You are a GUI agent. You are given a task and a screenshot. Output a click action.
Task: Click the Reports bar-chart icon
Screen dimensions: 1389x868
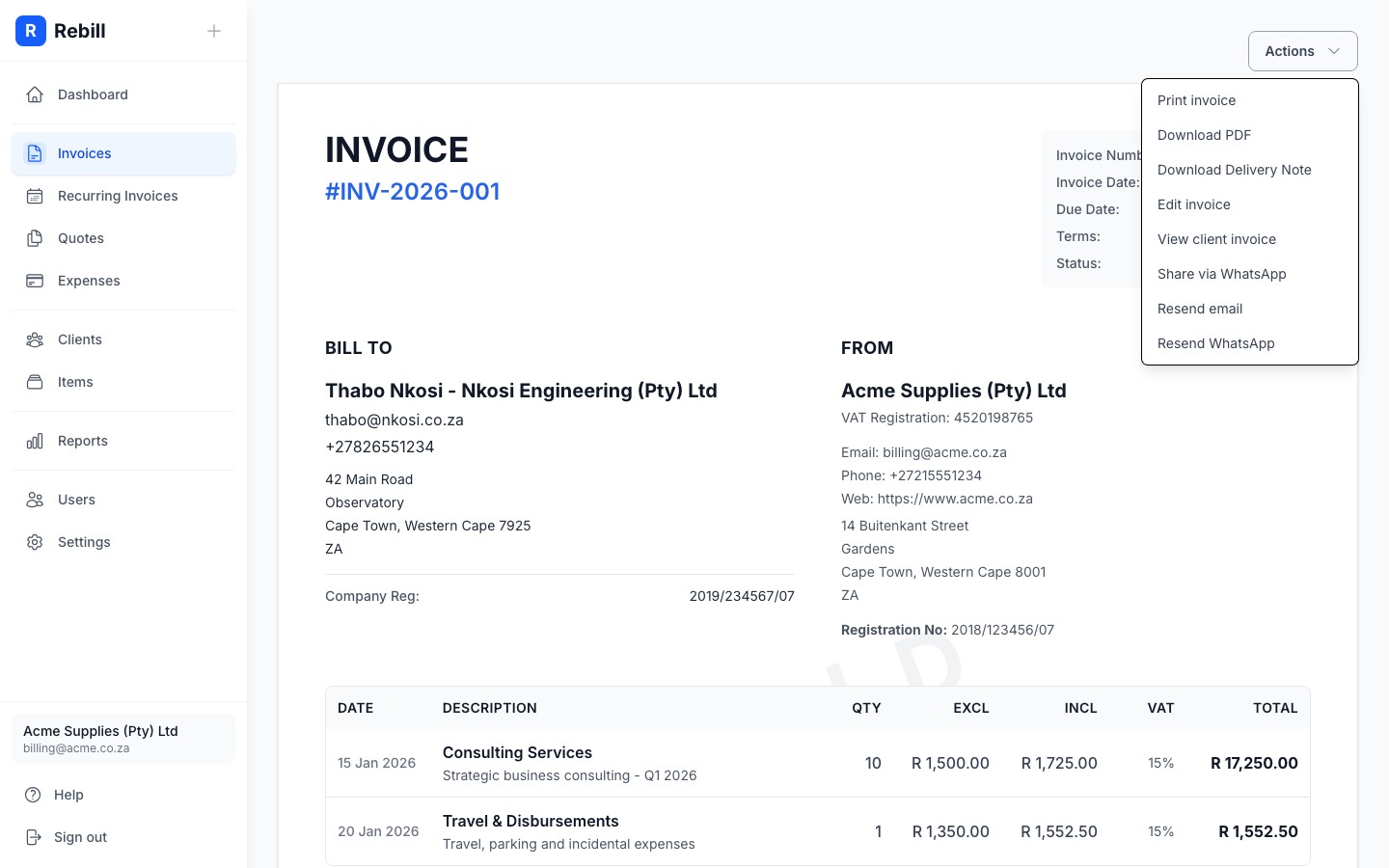coord(35,441)
